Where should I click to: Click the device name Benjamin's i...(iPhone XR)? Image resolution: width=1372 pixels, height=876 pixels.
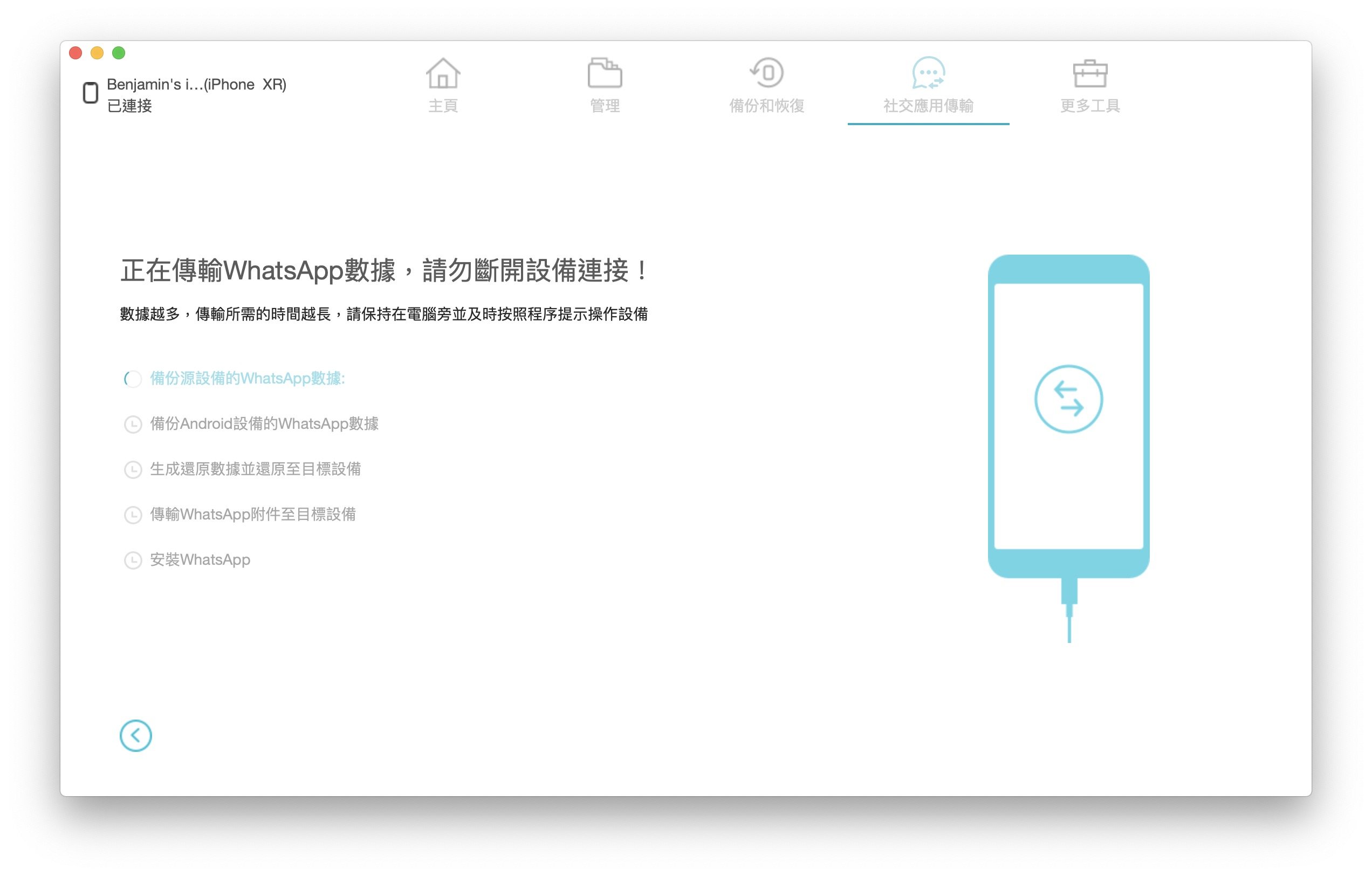click(196, 84)
